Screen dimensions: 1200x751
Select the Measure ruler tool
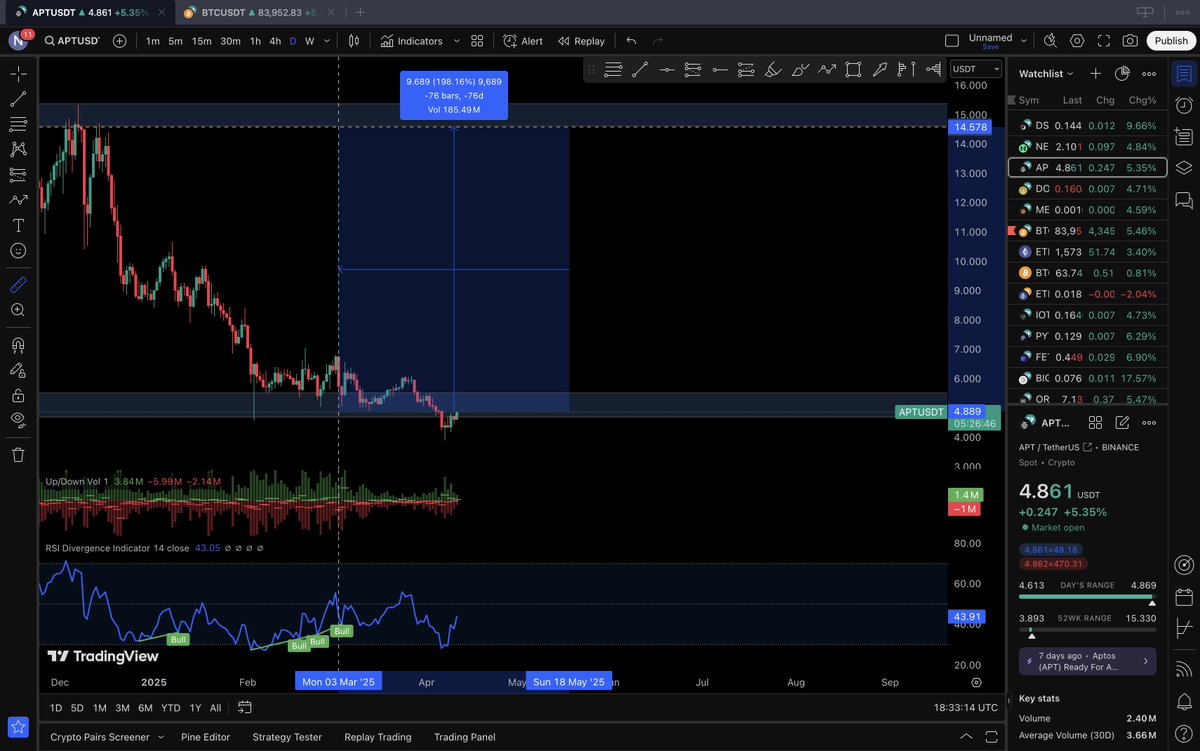18,285
